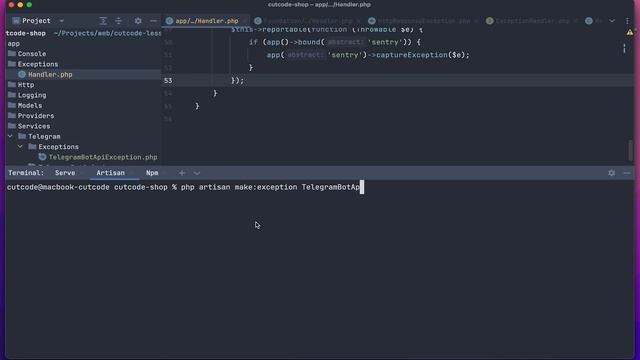Collapse the Telegram Exceptions subfolder
This screenshot has width=640, height=360.
[20, 147]
